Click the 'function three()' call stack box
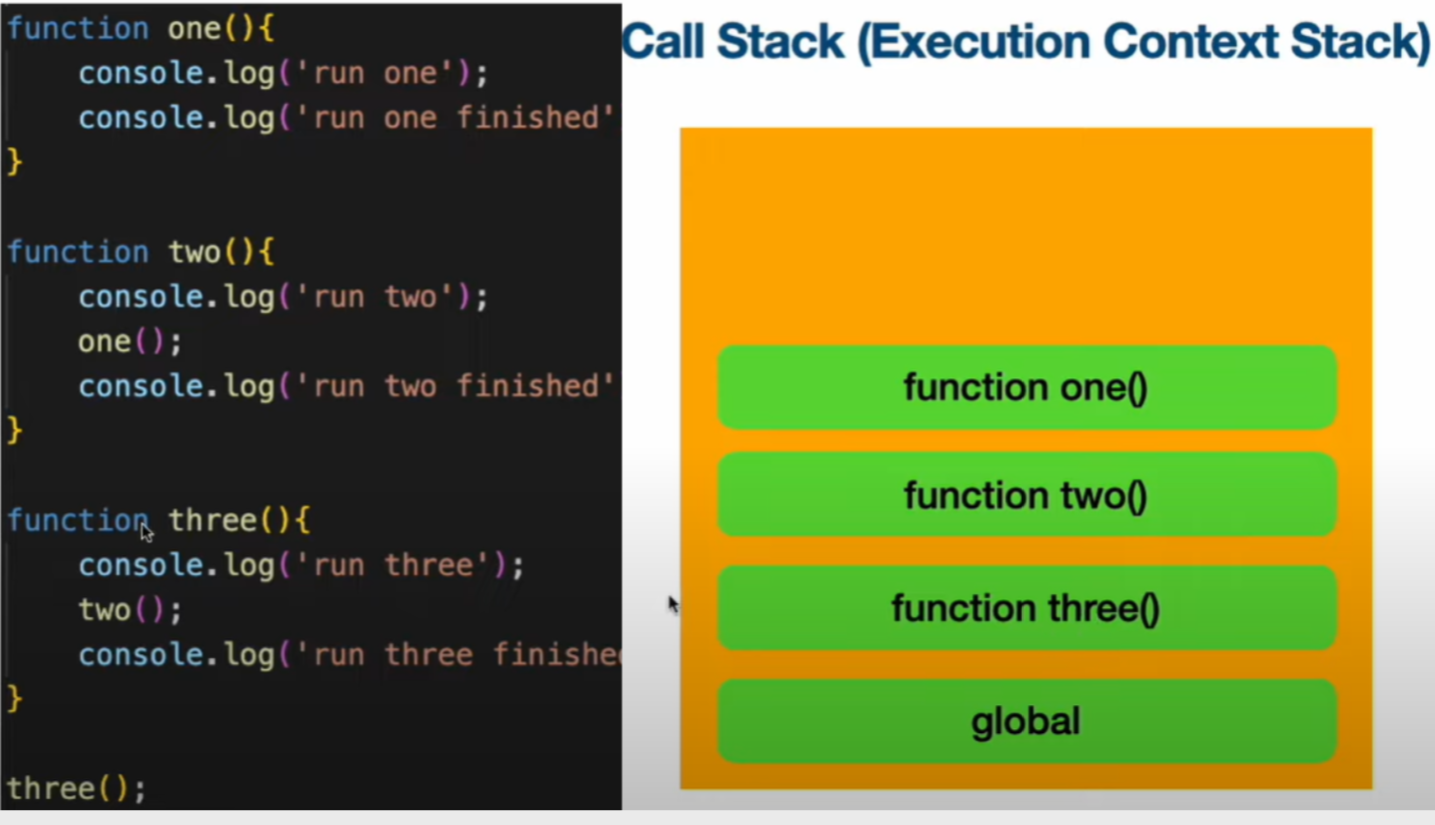This screenshot has width=1435, height=825. (x=1027, y=608)
